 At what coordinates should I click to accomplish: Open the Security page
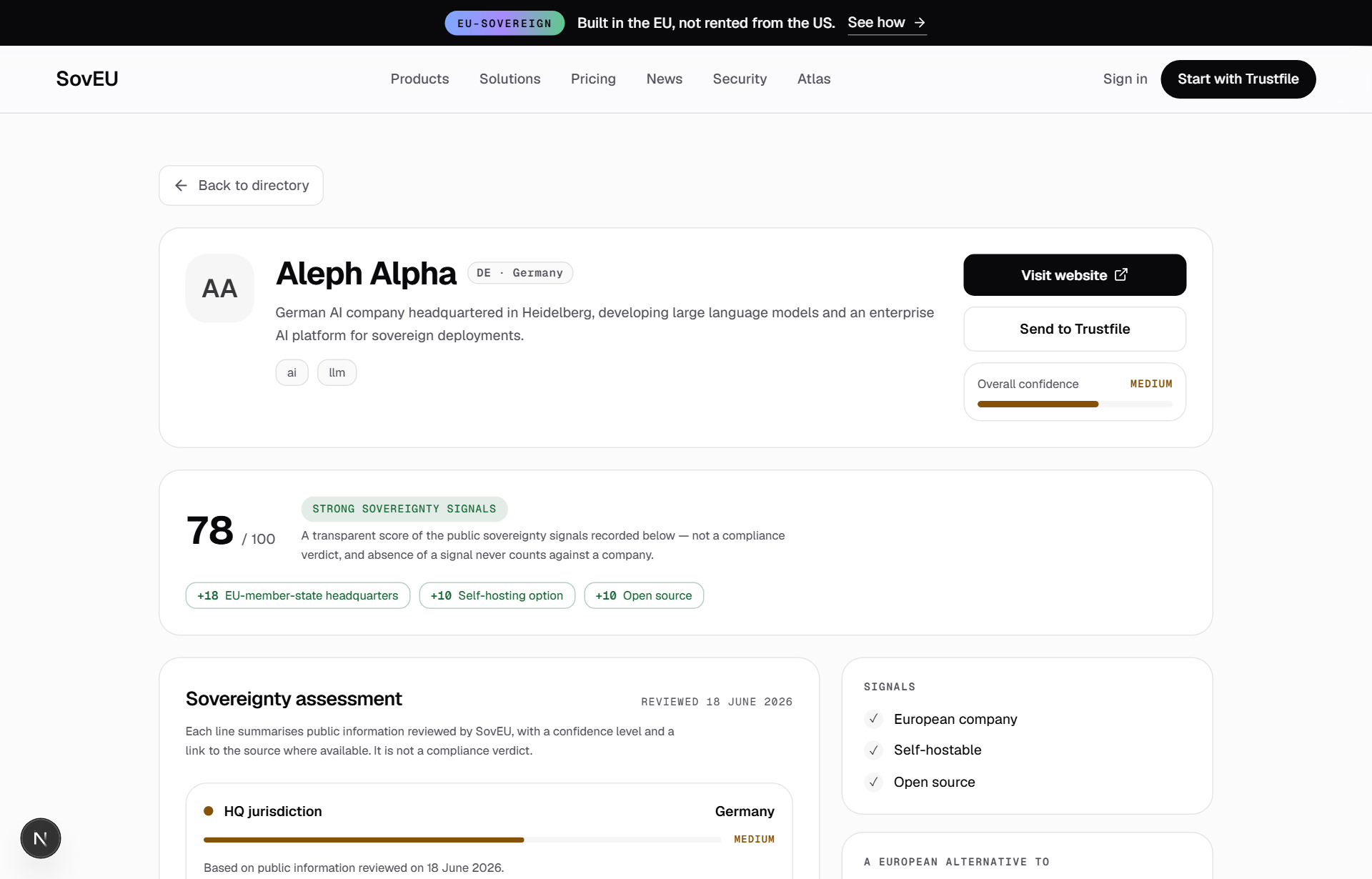[740, 79]
